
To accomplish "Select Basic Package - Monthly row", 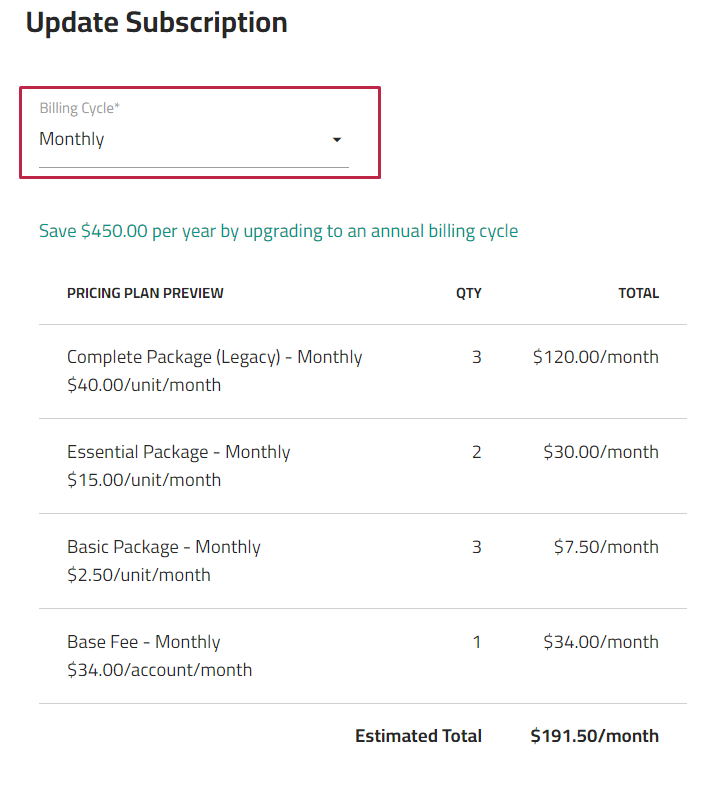I will click(363, 561).
